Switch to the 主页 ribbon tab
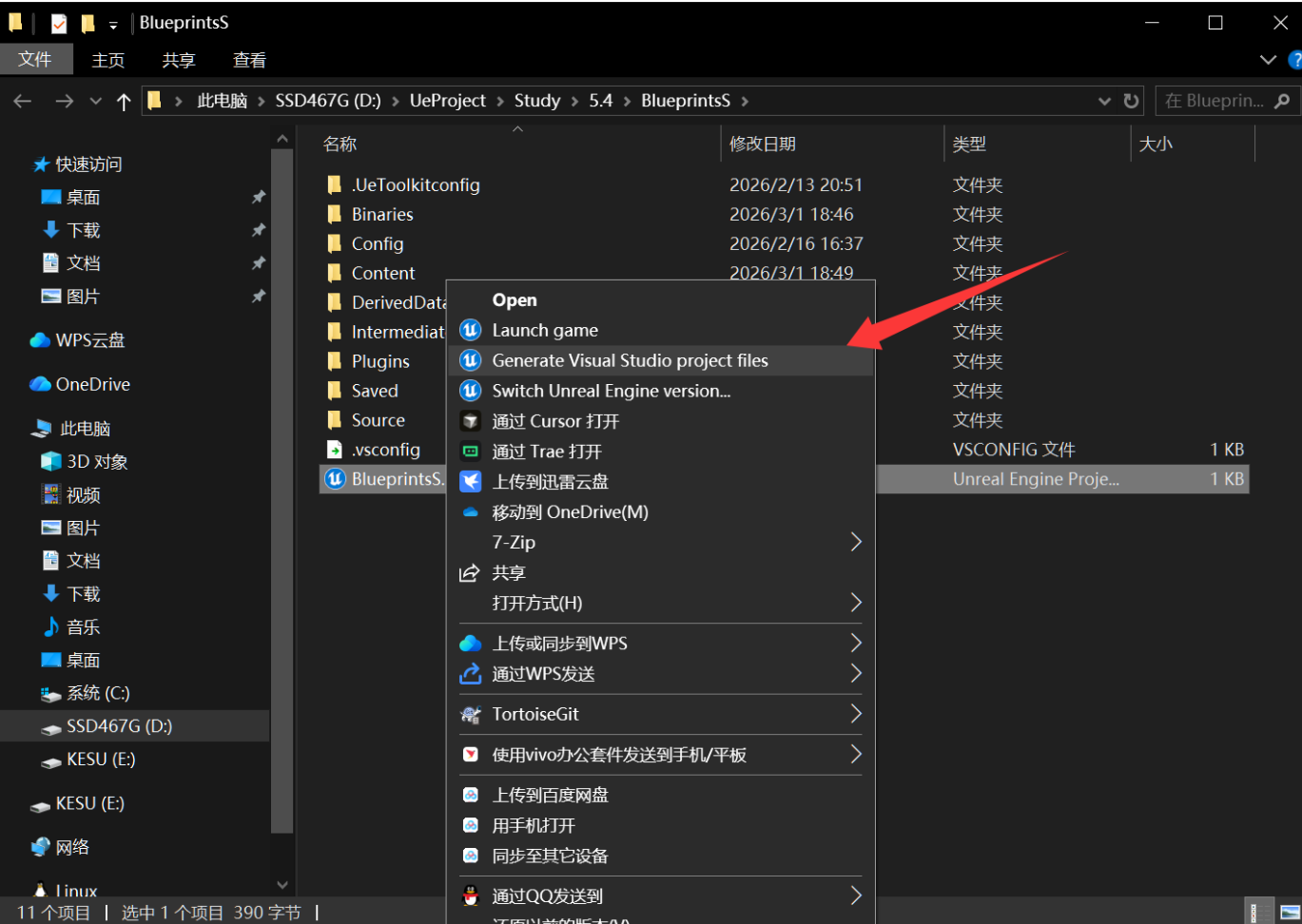This screenshot has width=1302, height=924. [108, 60]
